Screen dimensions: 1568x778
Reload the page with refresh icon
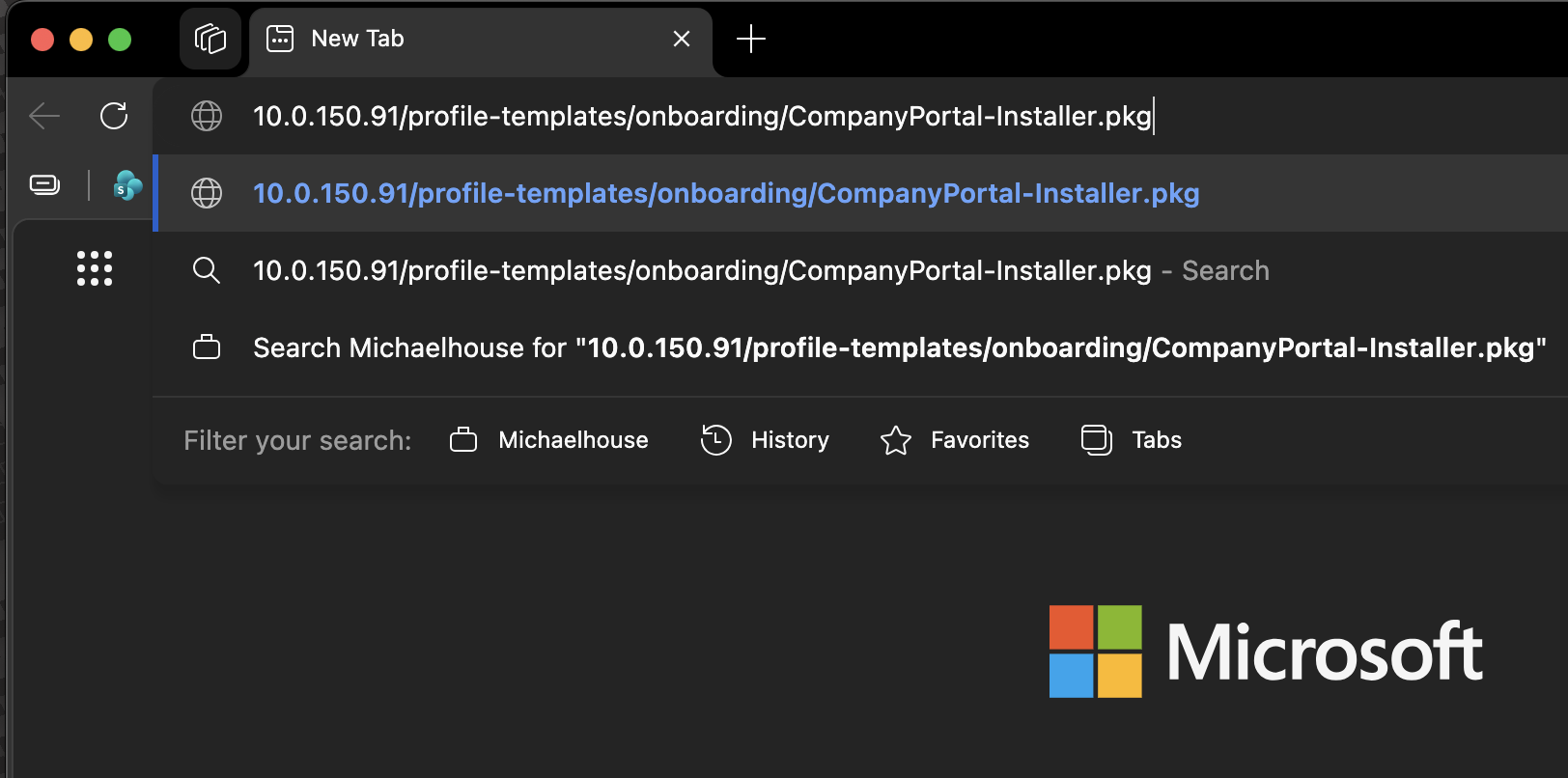click(x=114, y=116)
